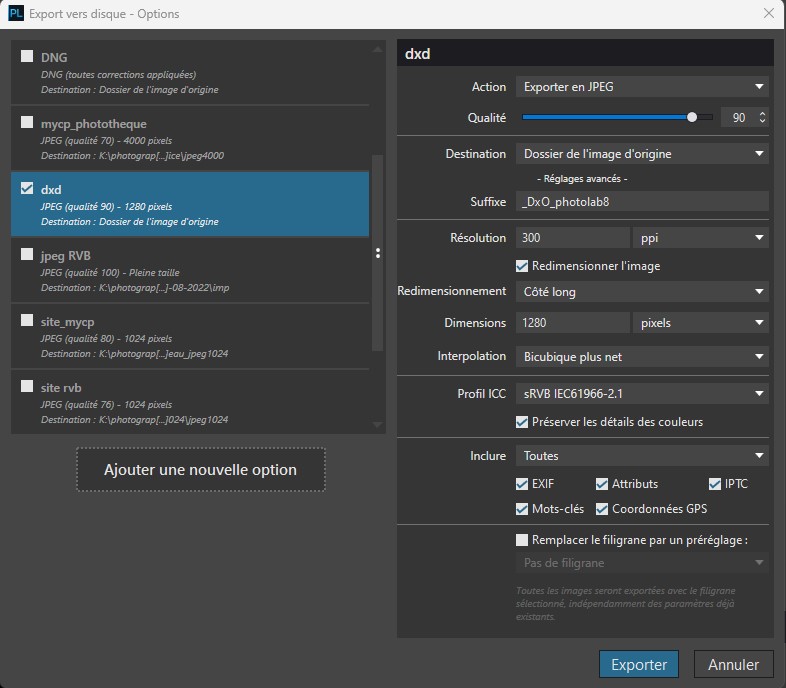Toggle Préserver les détails des couleurs

(x=522, y=422)
